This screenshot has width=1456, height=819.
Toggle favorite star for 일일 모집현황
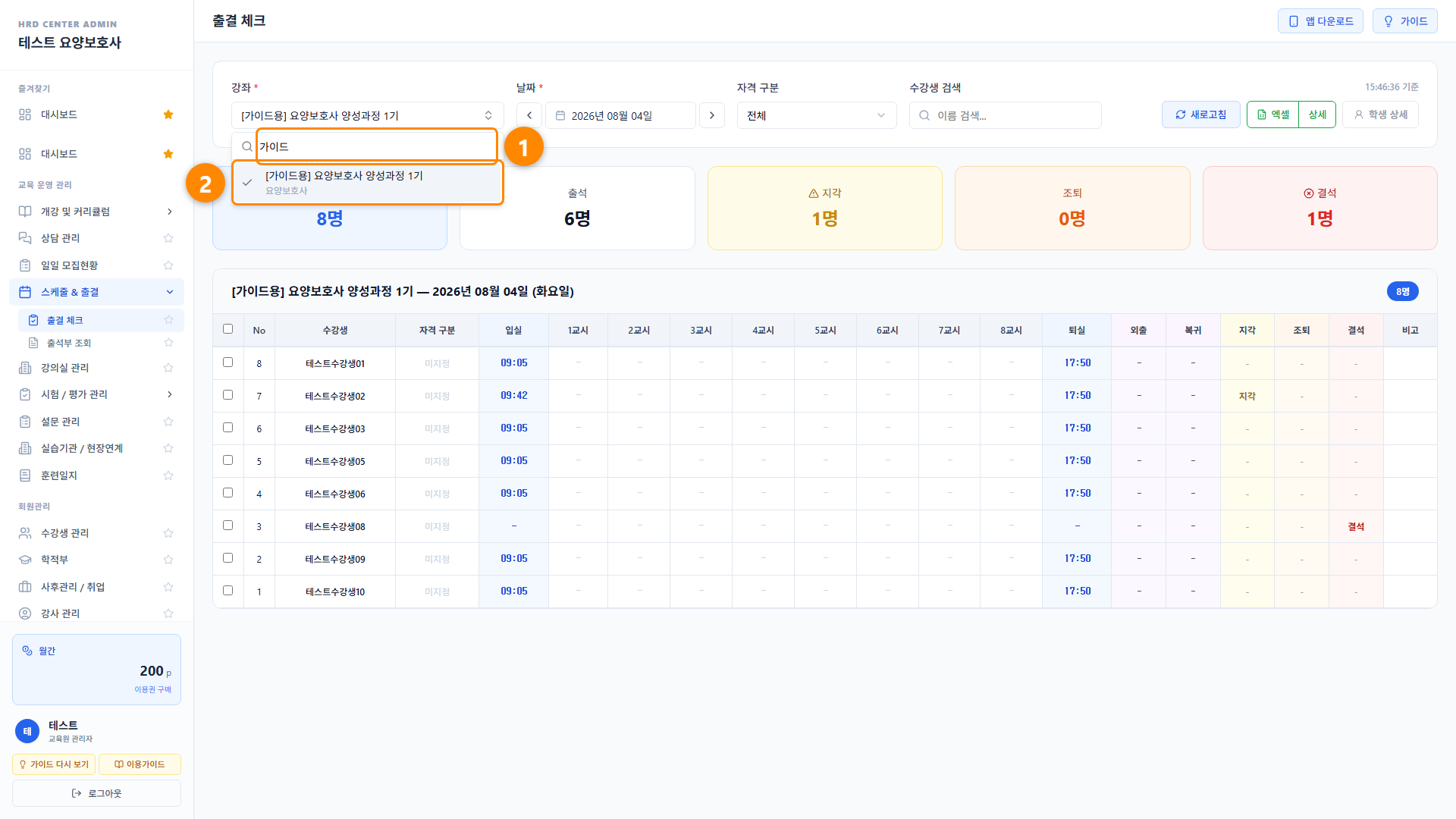pos(168,265)
